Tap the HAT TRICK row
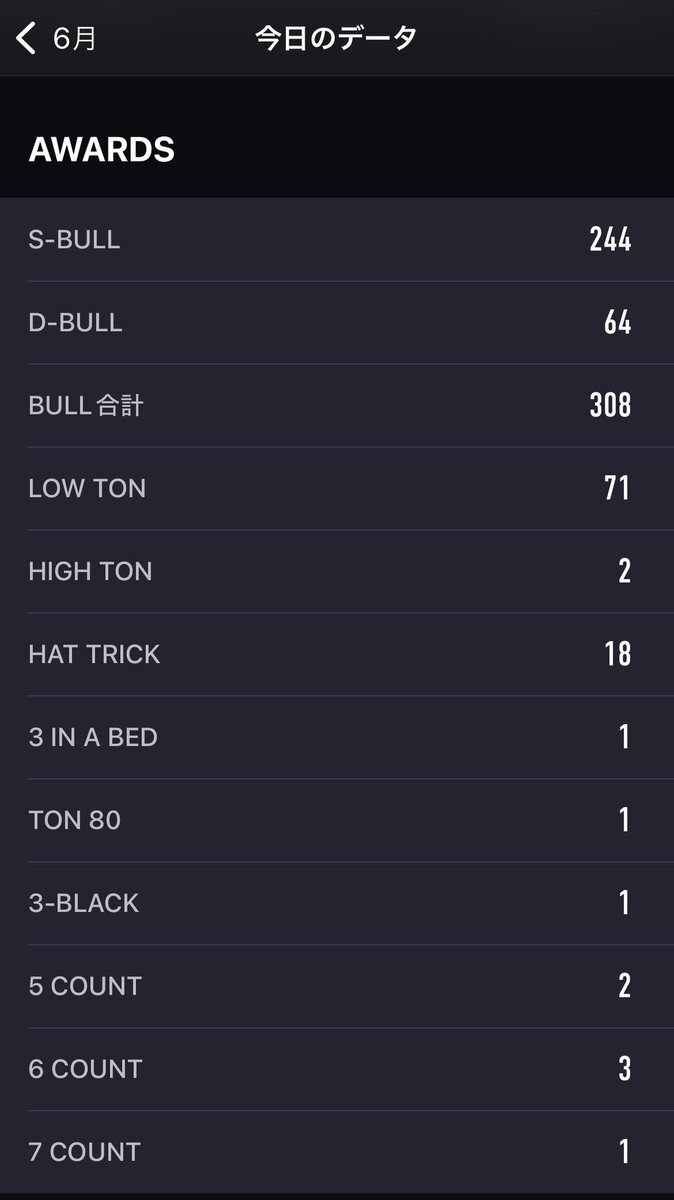 [x=337, y=654]
